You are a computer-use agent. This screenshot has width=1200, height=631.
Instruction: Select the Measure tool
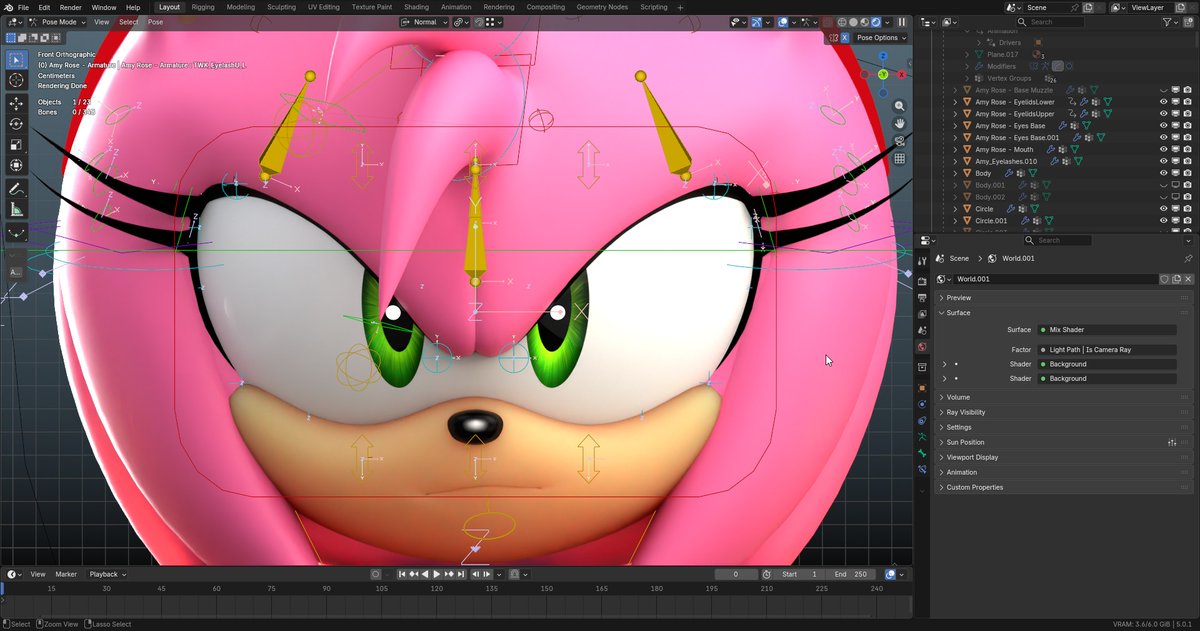point(16,210)
